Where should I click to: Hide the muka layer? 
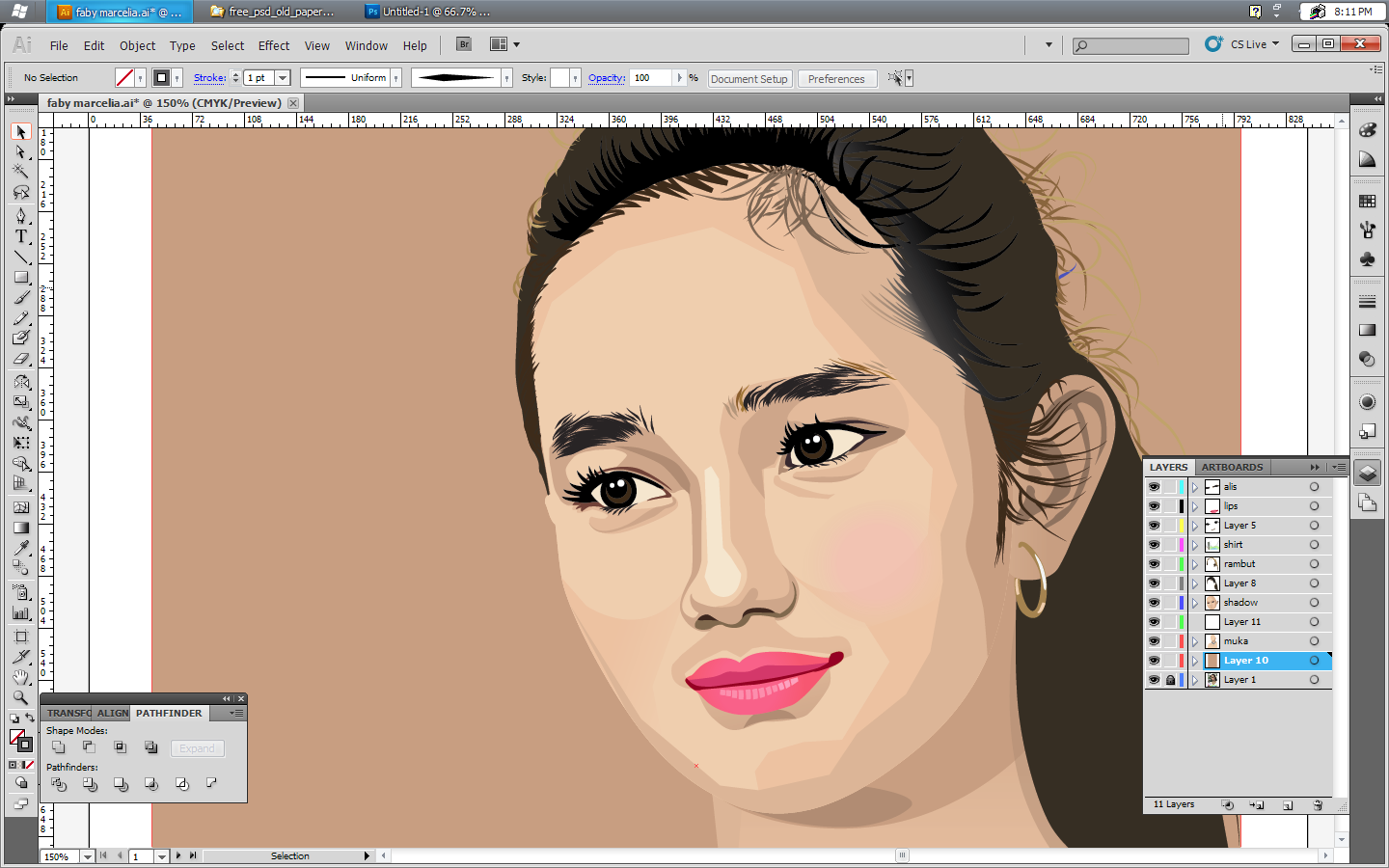coord(1154,641)
